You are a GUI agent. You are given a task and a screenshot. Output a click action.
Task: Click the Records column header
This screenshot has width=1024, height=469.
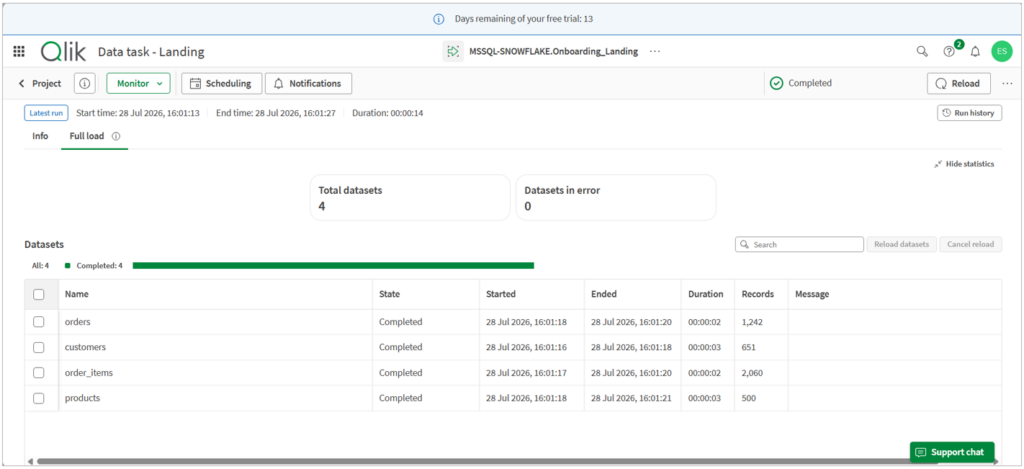click(x=761, y=295)
